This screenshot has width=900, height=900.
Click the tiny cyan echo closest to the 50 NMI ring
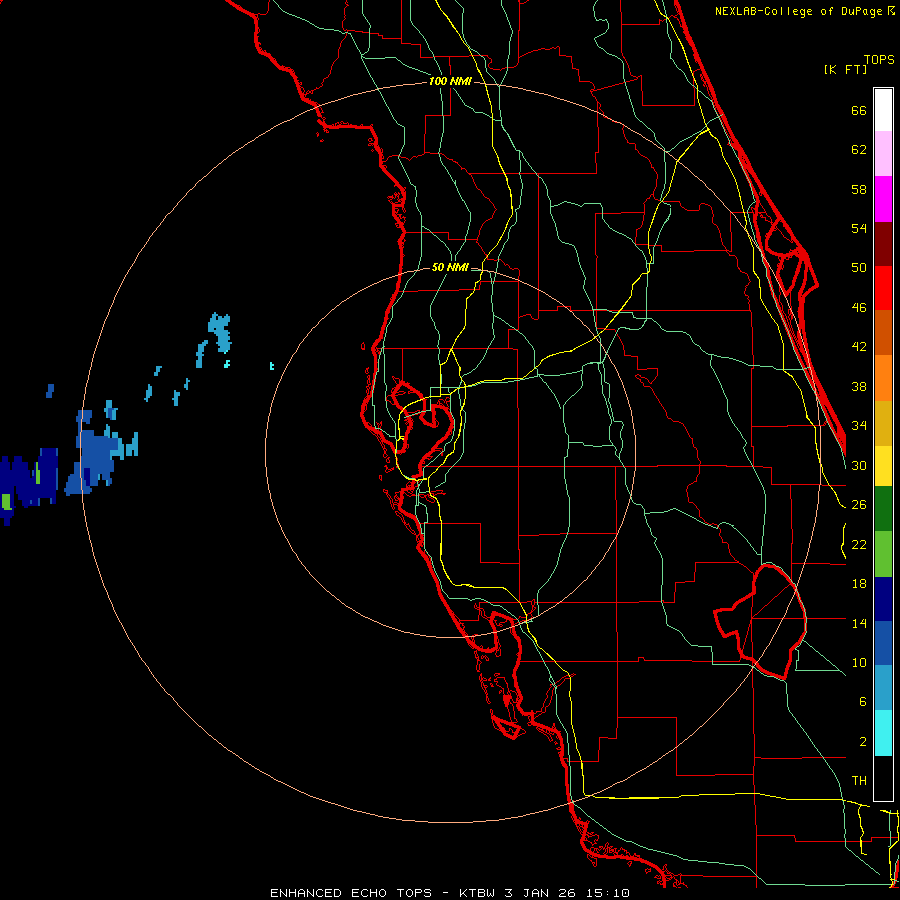click(x=272, y=366)
